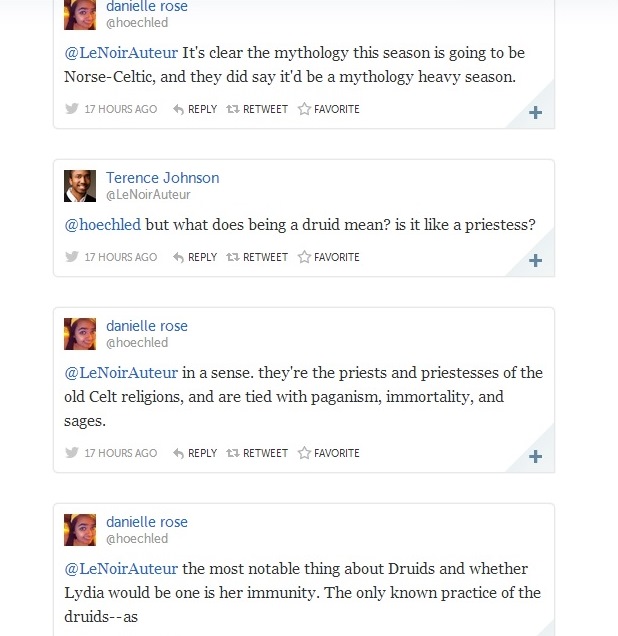Expand Terence Johnson's tweet with plus corner
The image size is (618, 636).
click(536, 261)
